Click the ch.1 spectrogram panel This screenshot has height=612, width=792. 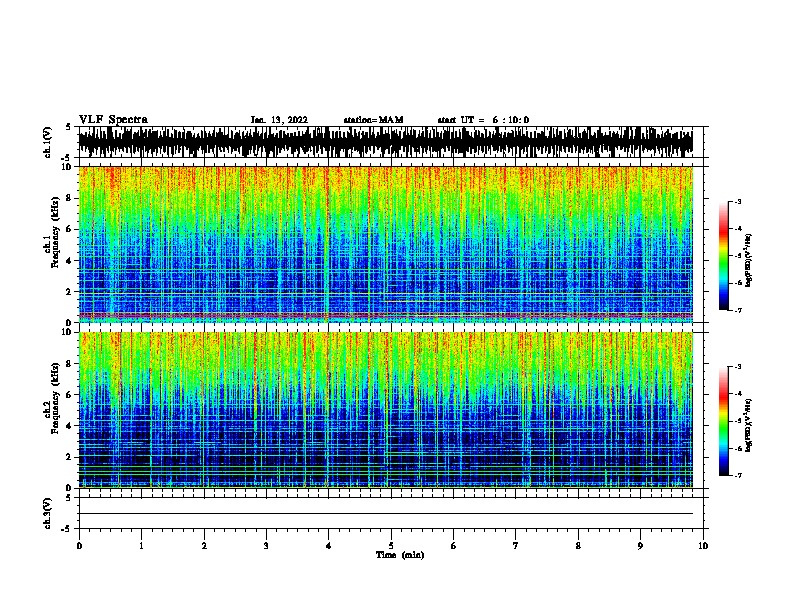click(x=385, y=244)
